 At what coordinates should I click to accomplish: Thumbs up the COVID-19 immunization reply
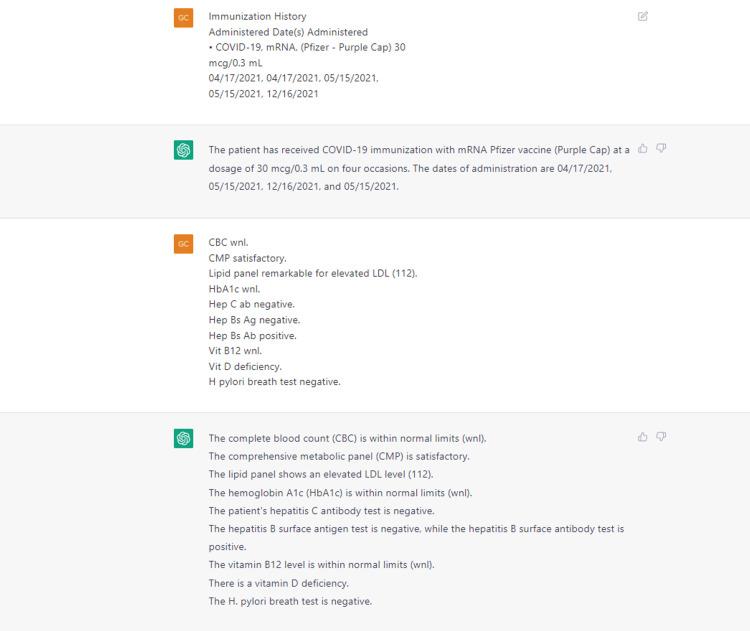tap(643, 149)
